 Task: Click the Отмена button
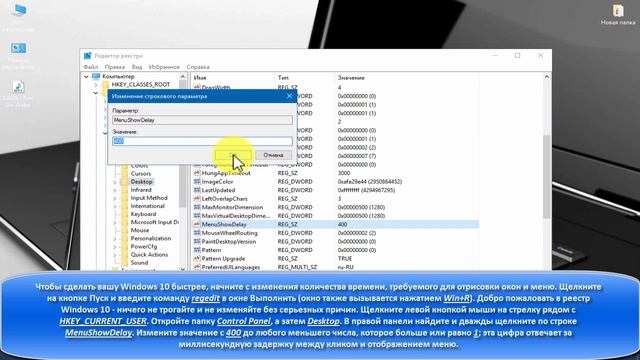[x=273, y=155]
